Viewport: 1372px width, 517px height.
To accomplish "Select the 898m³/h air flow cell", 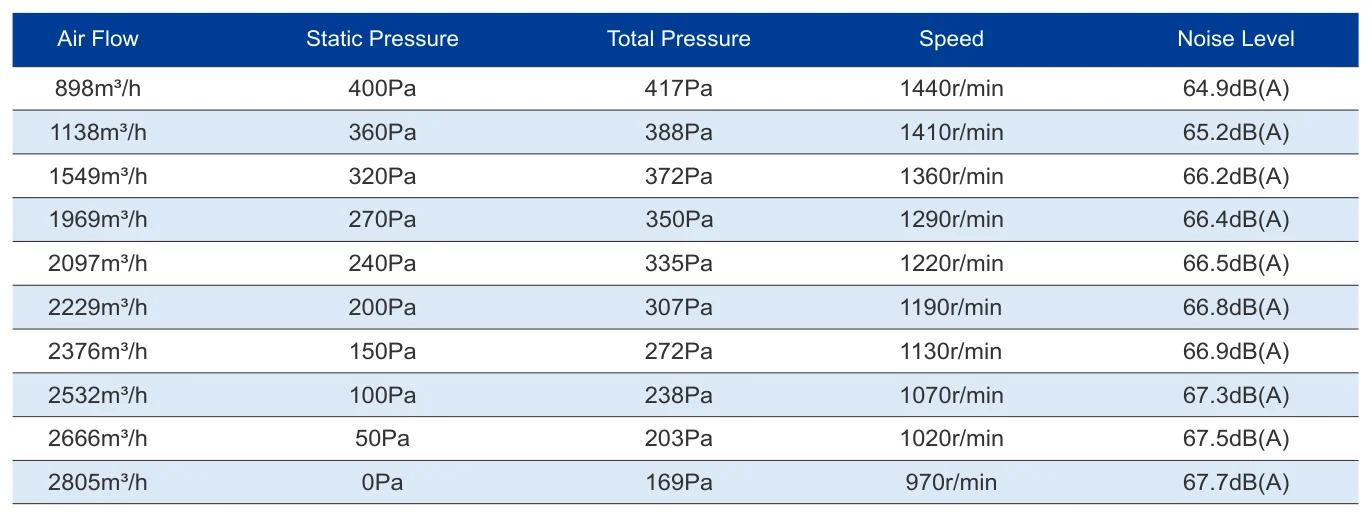I will tap(98, 88).
